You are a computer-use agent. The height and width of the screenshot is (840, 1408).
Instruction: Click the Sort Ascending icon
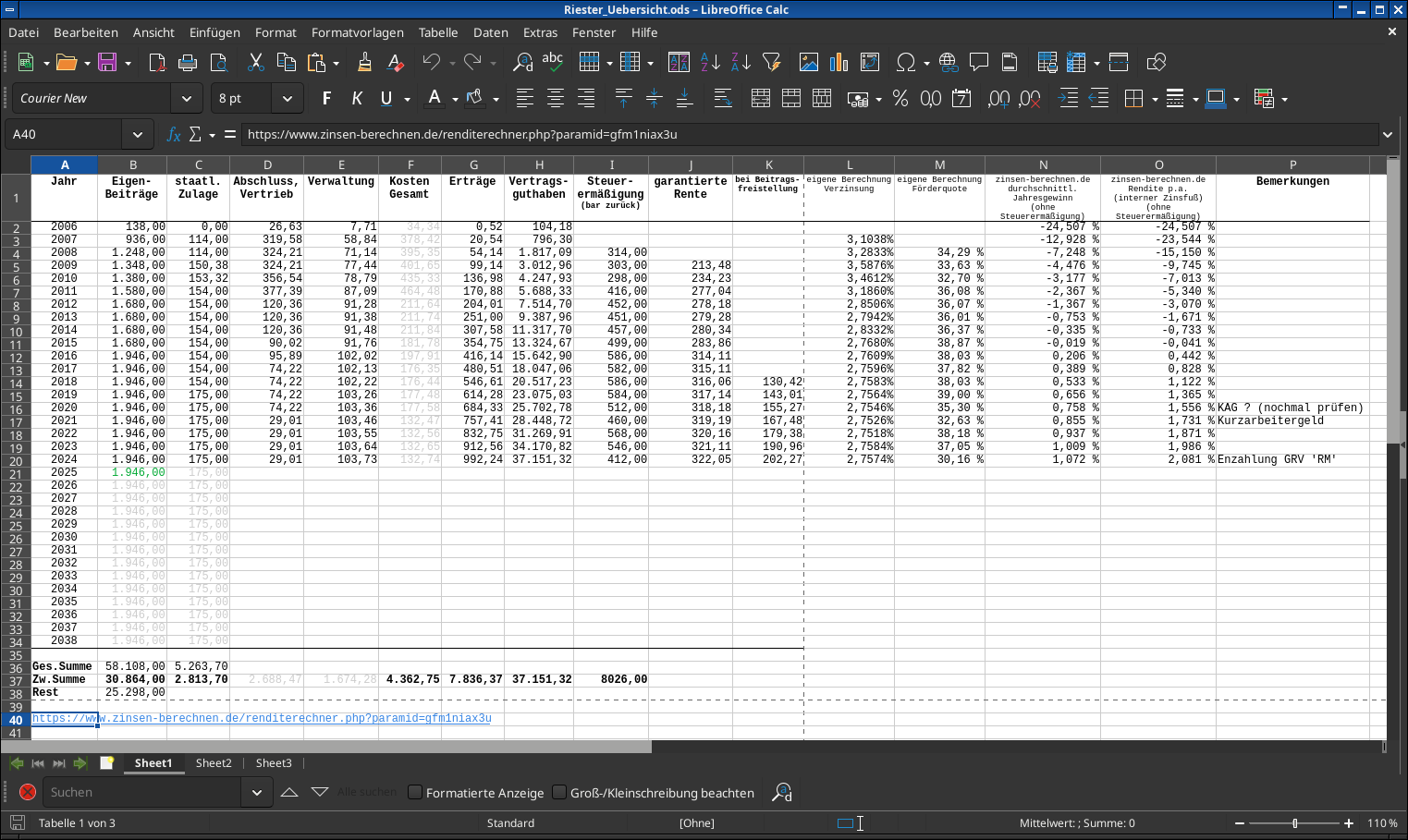click(x=710, y=63)
